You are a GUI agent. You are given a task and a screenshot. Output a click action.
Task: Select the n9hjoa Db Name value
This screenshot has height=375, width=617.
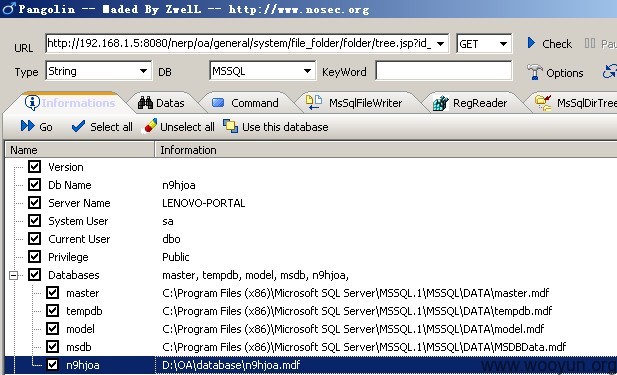(179, 185)
